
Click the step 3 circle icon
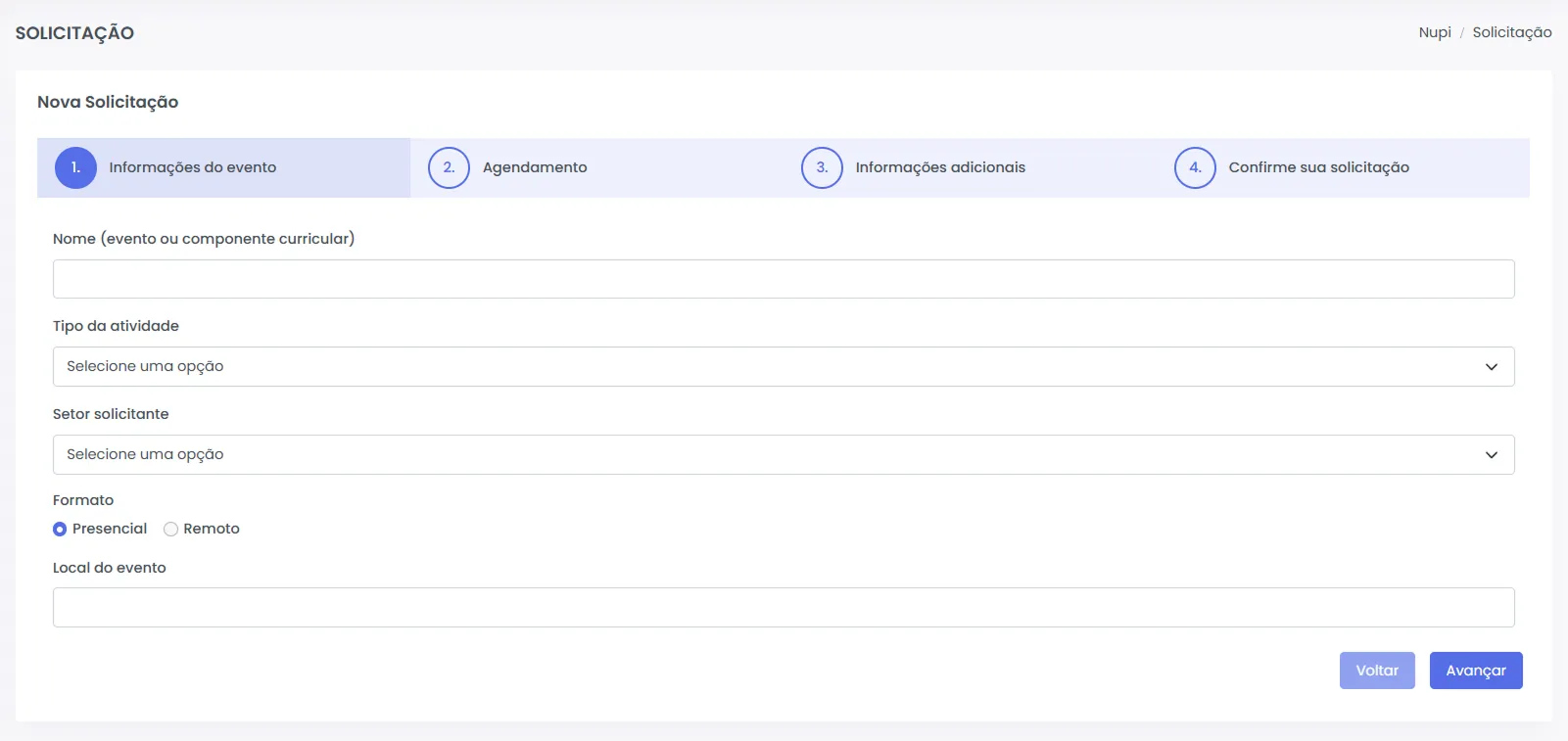pyautogui.click(x=822, y=167)
